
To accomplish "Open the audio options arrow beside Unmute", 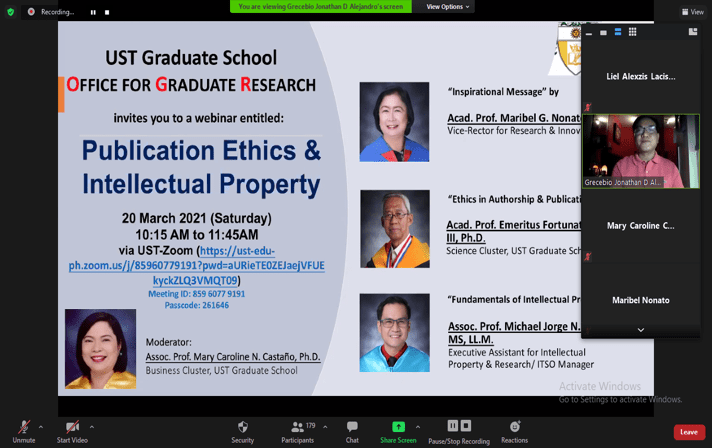I will (x=41, y=427).
